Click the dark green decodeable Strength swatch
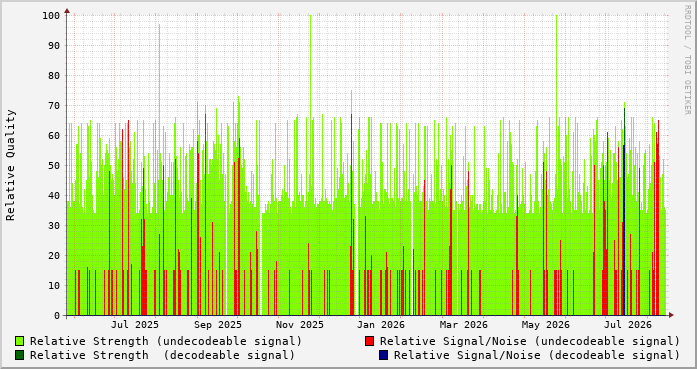 [20, 355]
